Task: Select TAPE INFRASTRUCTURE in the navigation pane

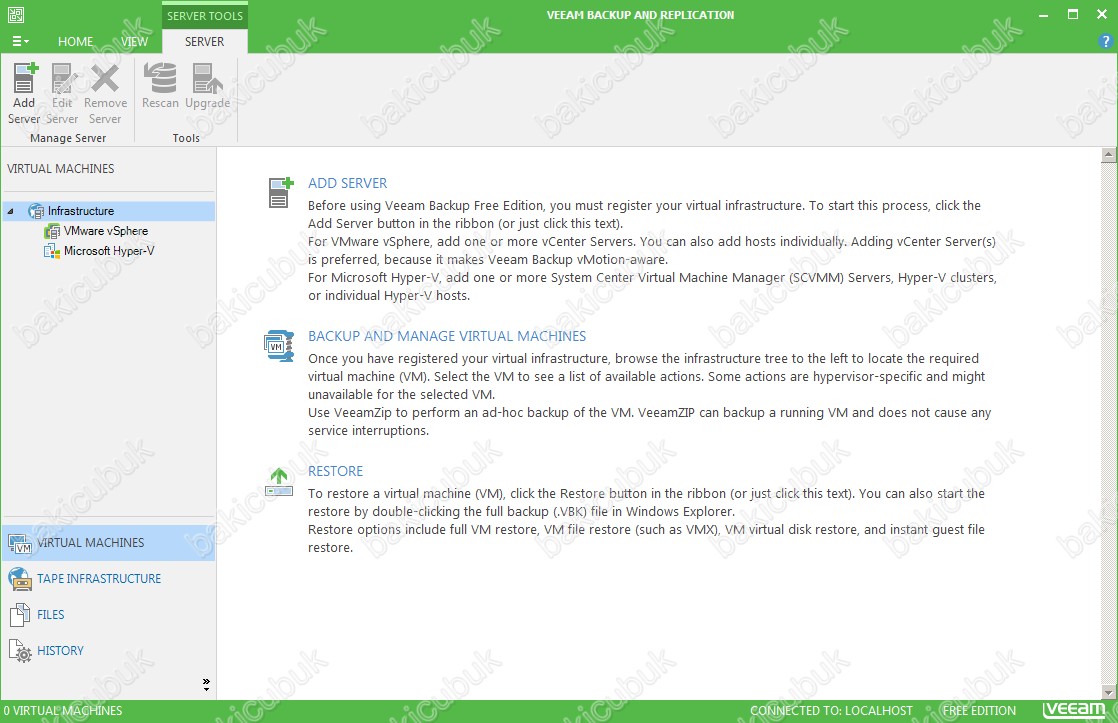Action: [x=99, y=578]
